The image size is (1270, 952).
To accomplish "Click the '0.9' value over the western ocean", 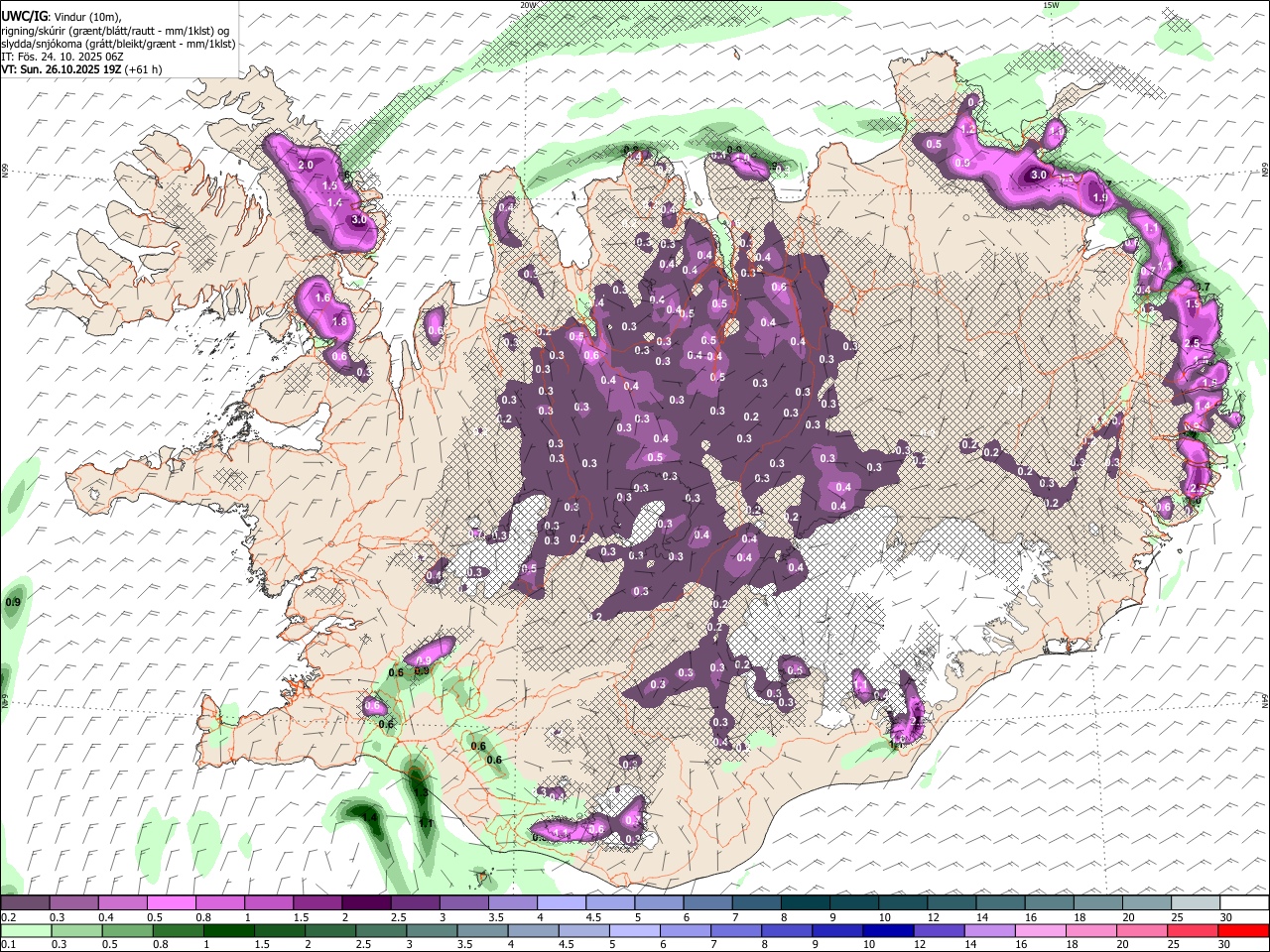I will point(13,602).
